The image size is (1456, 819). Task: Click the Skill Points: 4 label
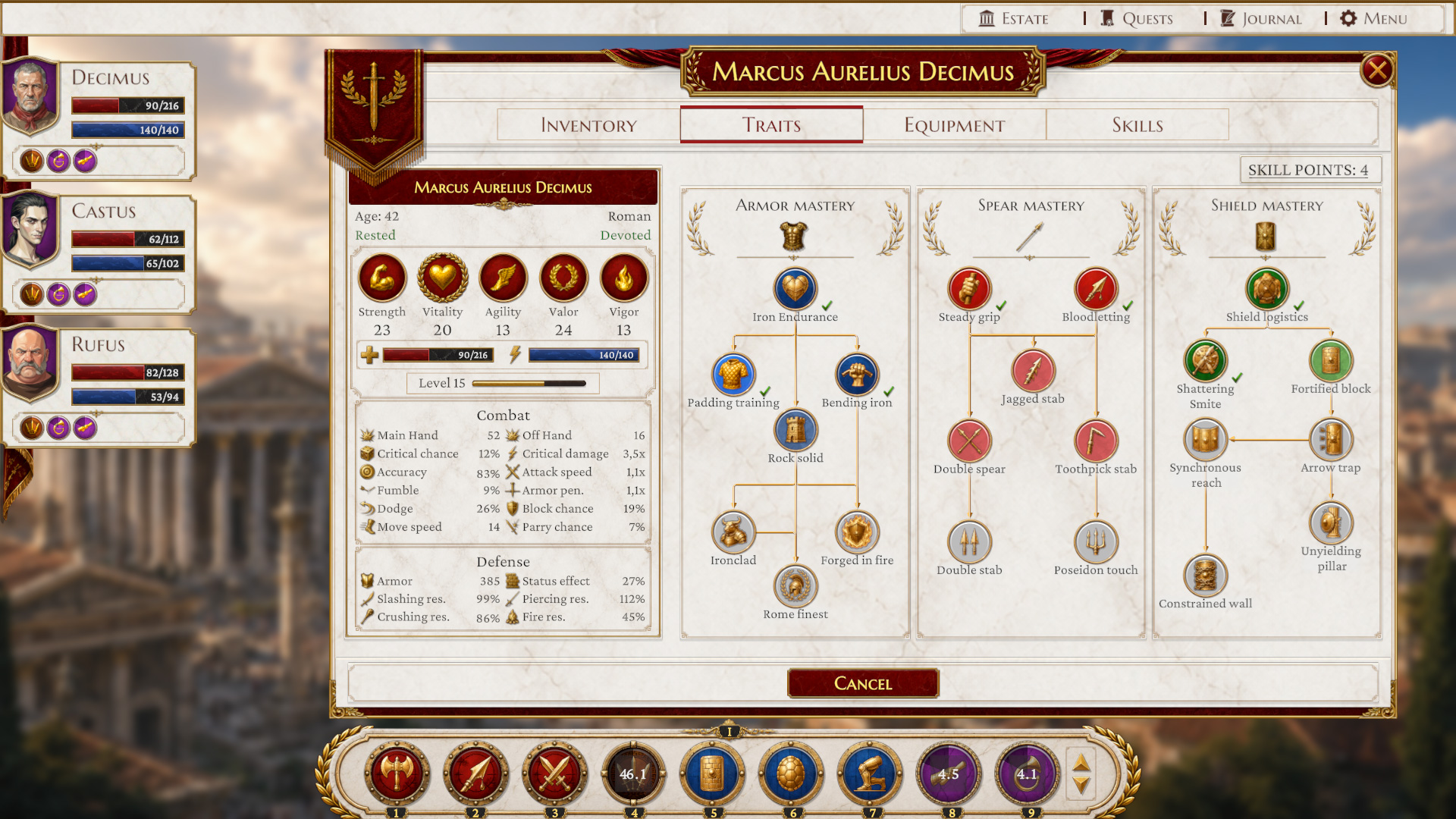pos(1308,170)
